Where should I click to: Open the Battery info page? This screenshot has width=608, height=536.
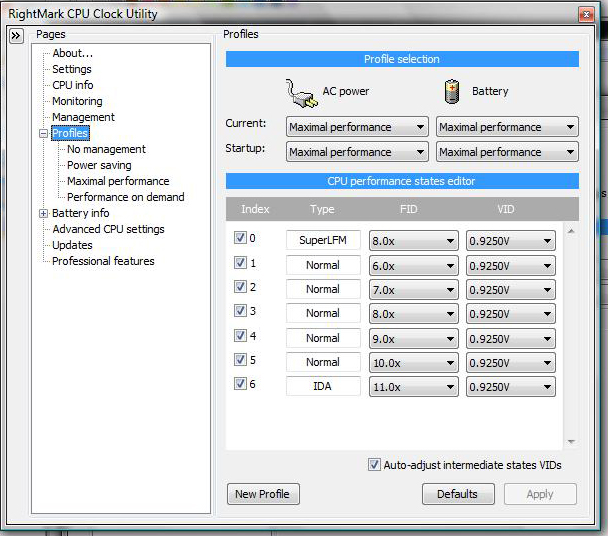coord(81,213)
